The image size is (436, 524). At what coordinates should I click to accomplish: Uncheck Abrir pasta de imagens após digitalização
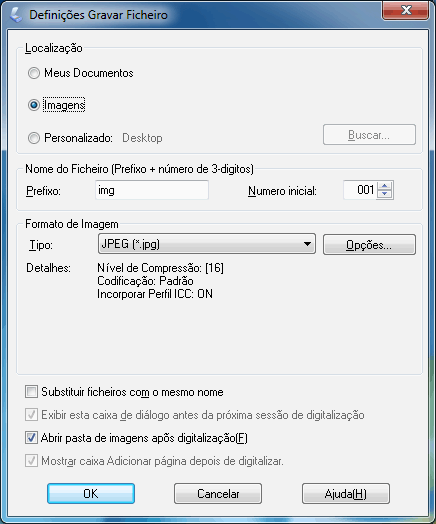(x=31, y=437)
